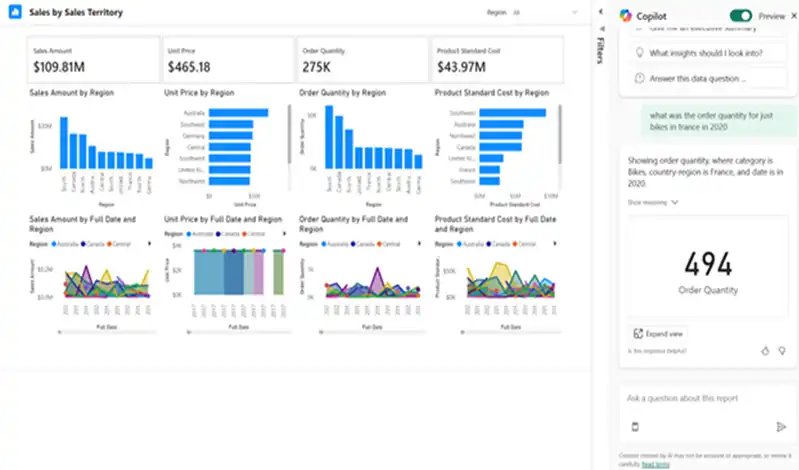Open the Read terms link

(655, 464)
